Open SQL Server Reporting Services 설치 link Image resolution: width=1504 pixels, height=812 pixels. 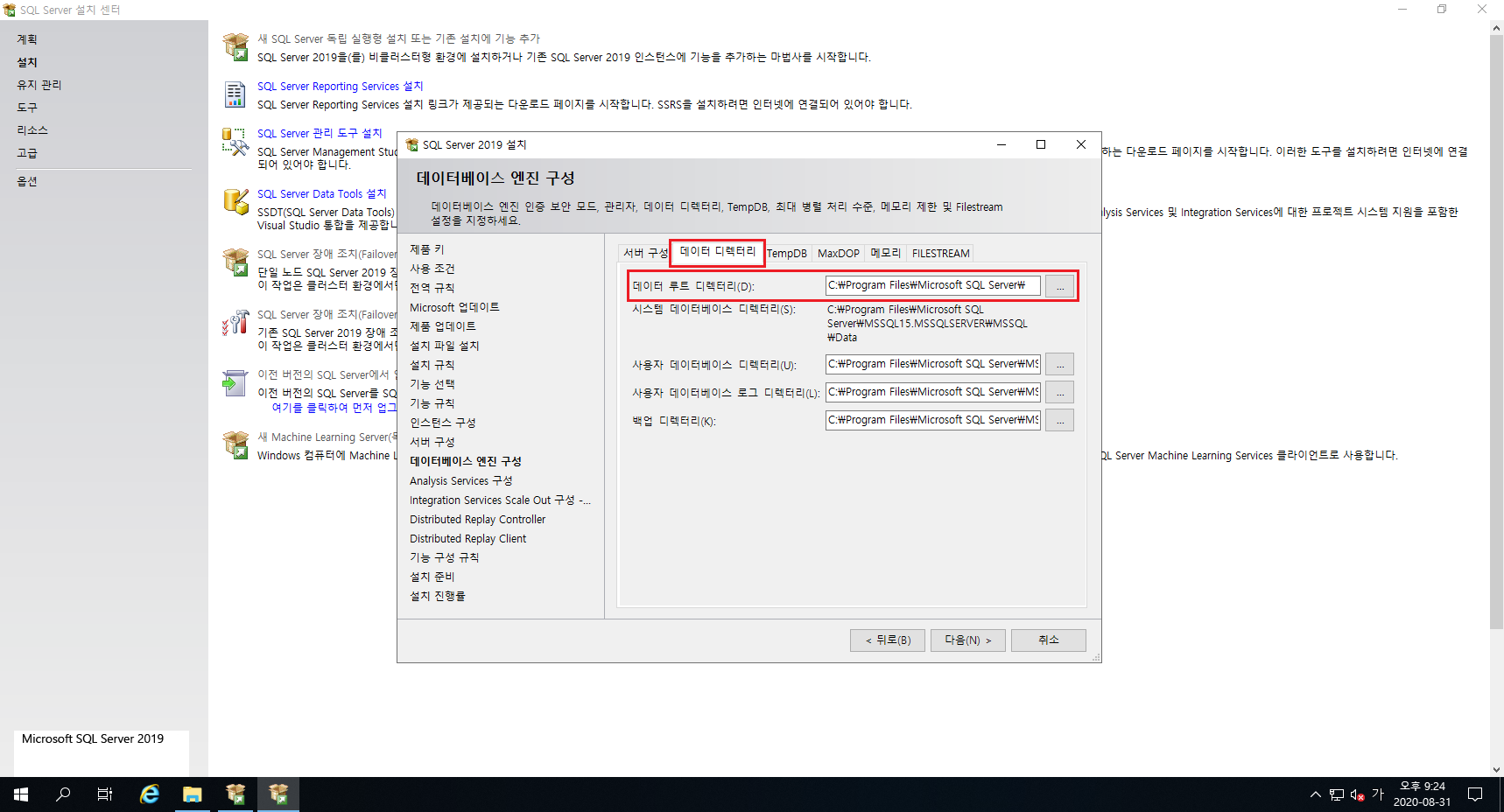click(x=340, y=86)
